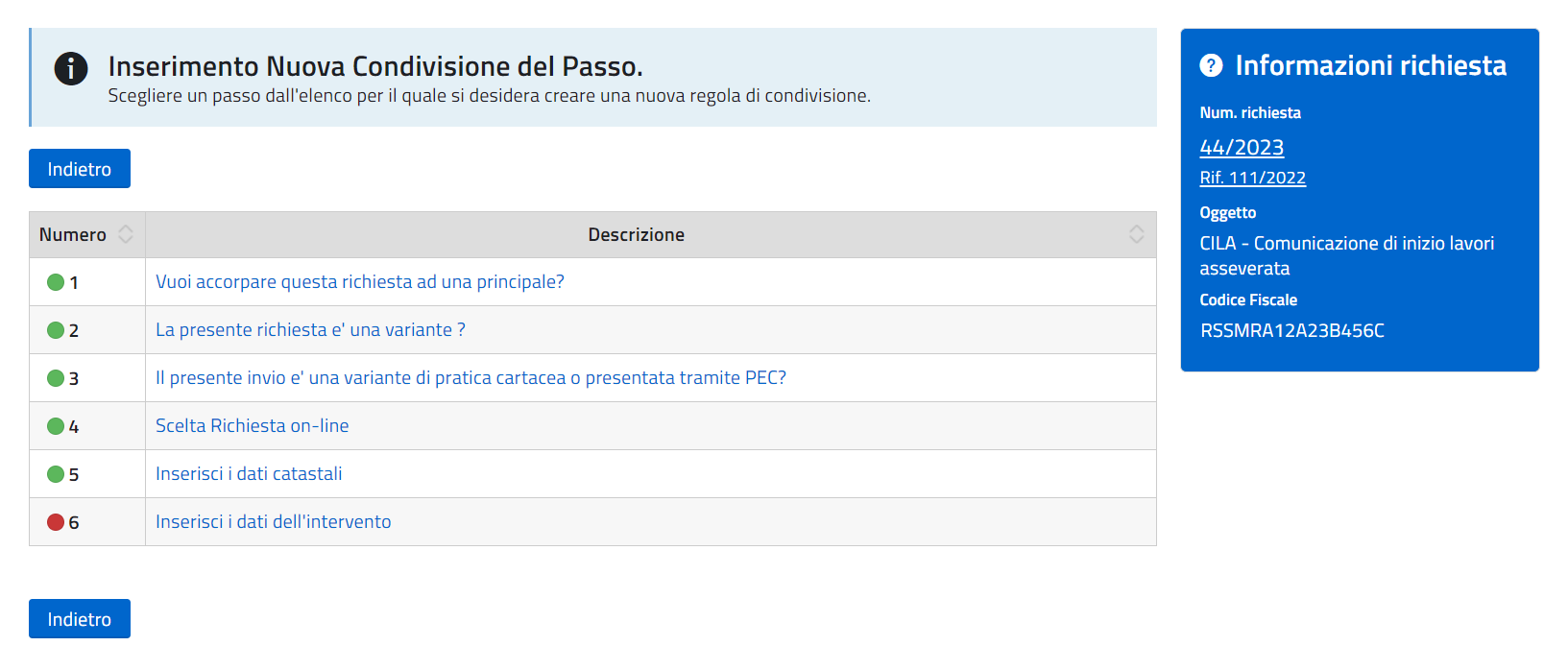1568x646 pixels.
Task: Click the red status dot for step 6
Action: tap(56, 522)
